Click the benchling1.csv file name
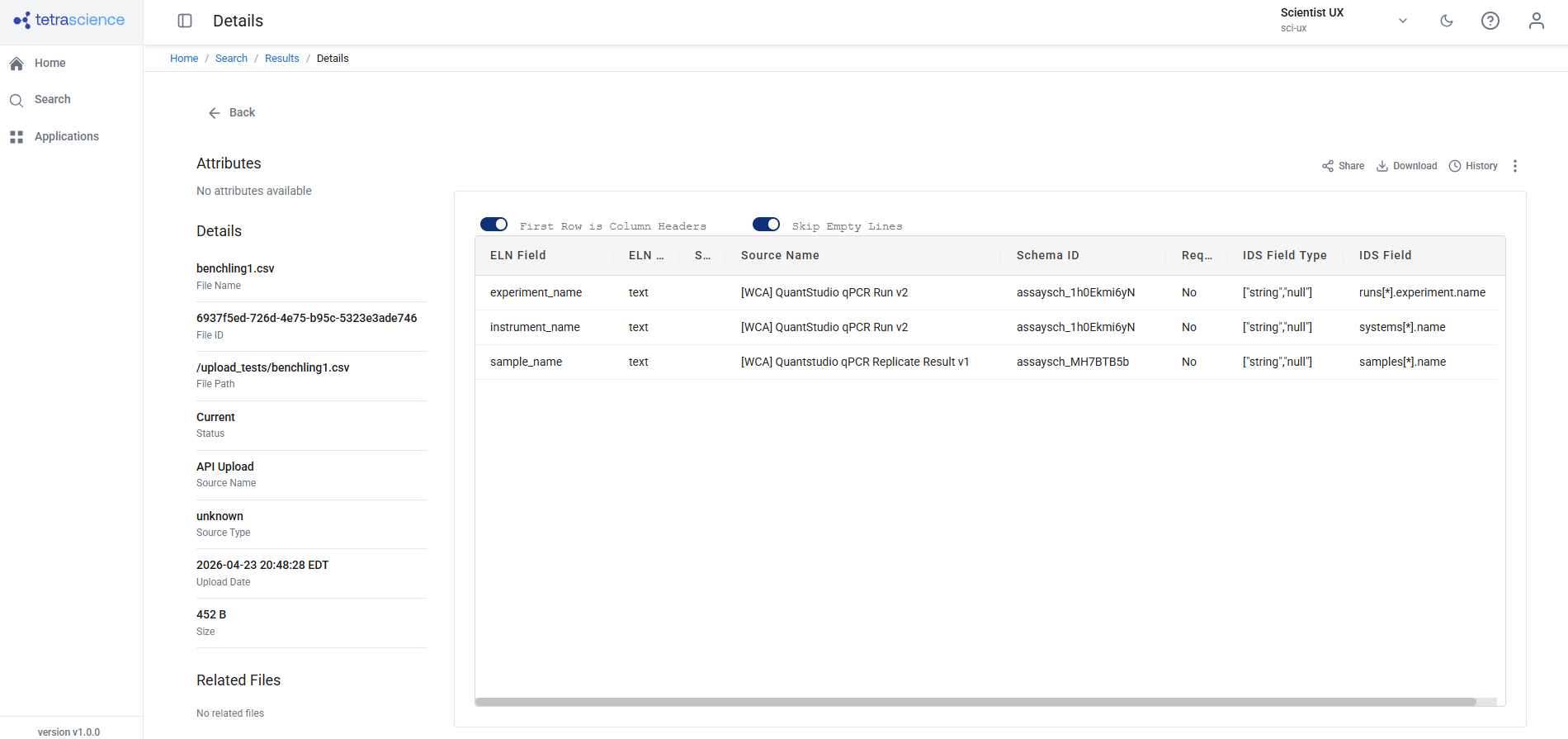 coord(235,268)
